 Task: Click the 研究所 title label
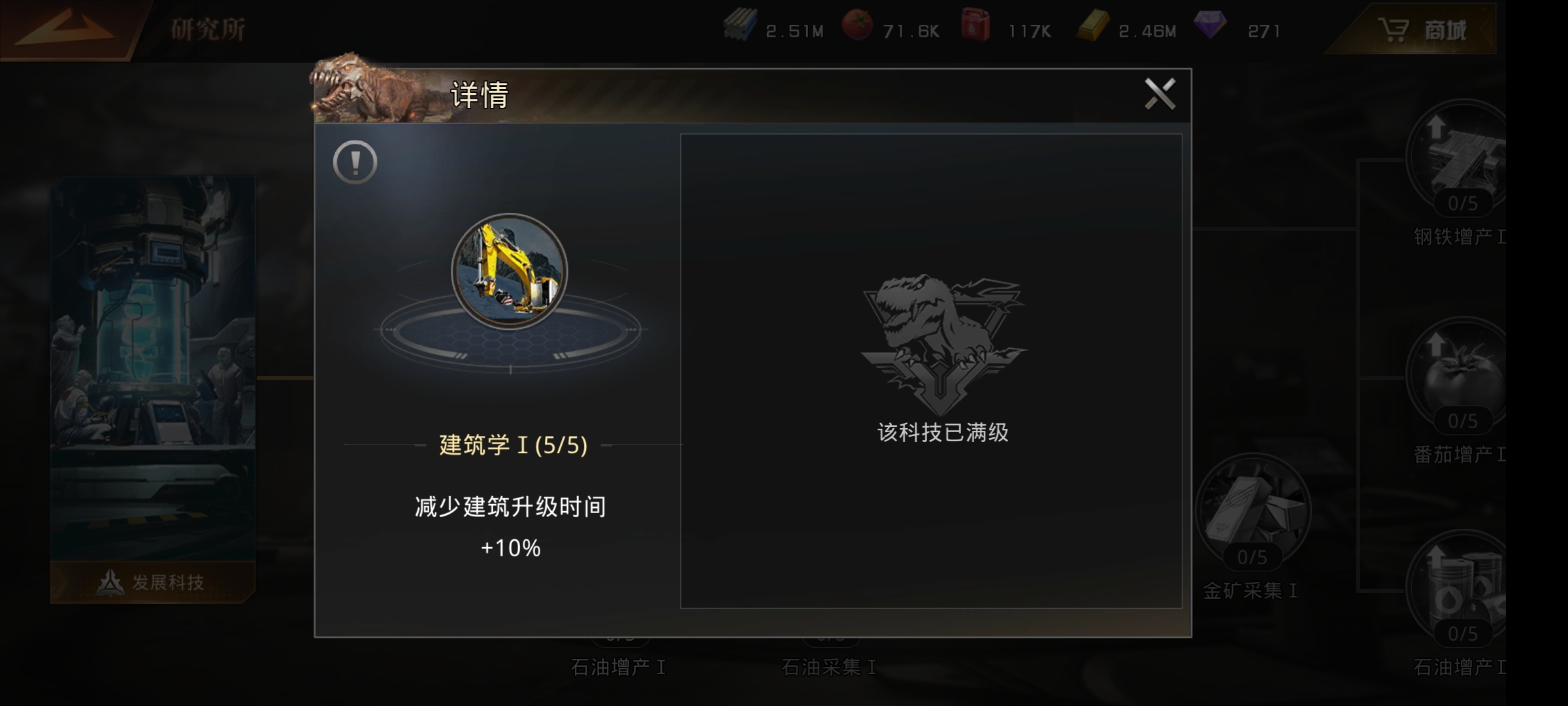[x=208, y=29]
